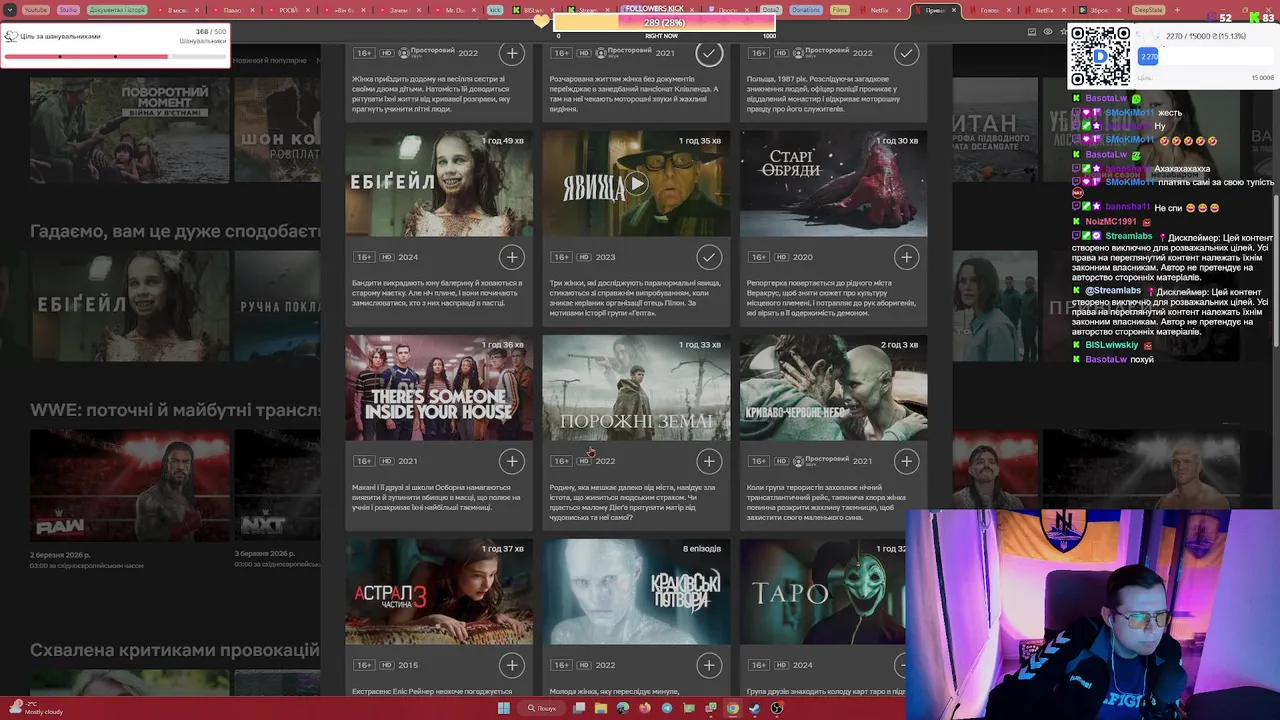Open the Ебігейл movie thumbnail in grid

coord(439,184)
